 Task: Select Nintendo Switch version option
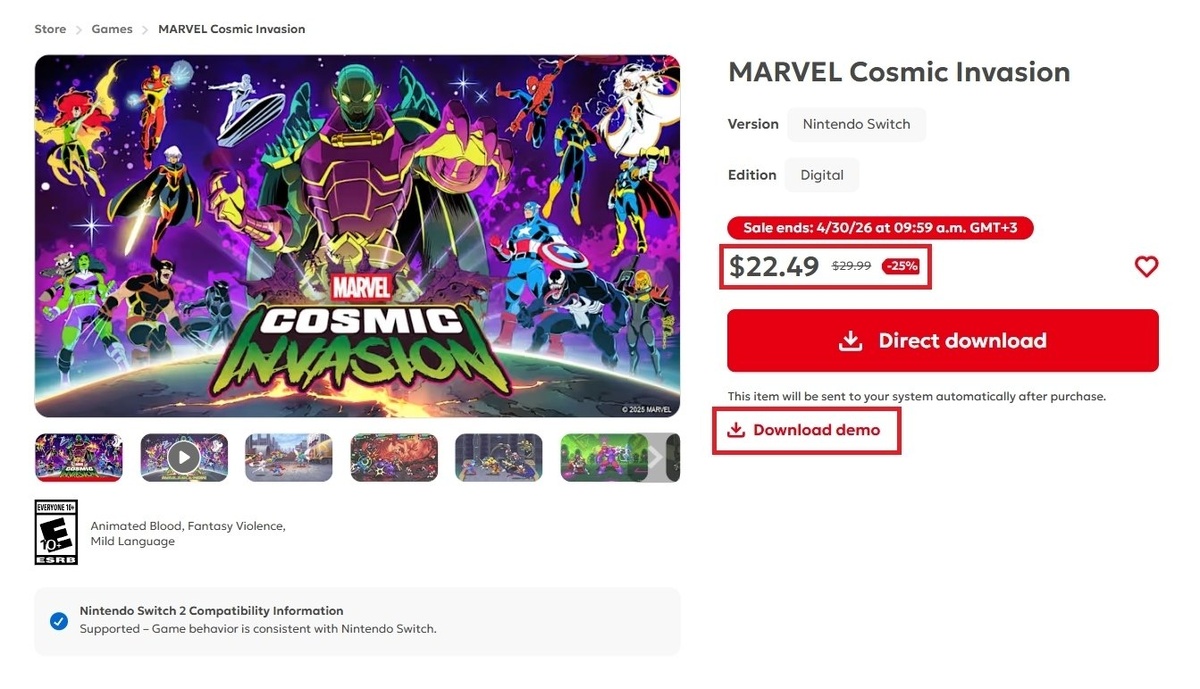point(856,125)
